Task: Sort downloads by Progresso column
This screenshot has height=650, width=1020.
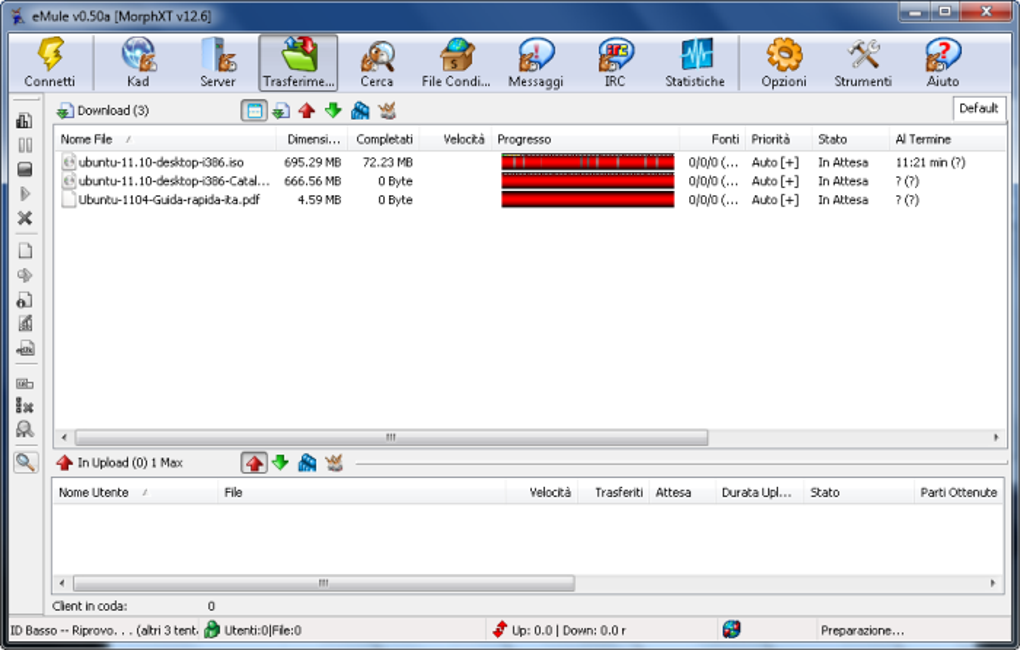Action: (586, 139)
